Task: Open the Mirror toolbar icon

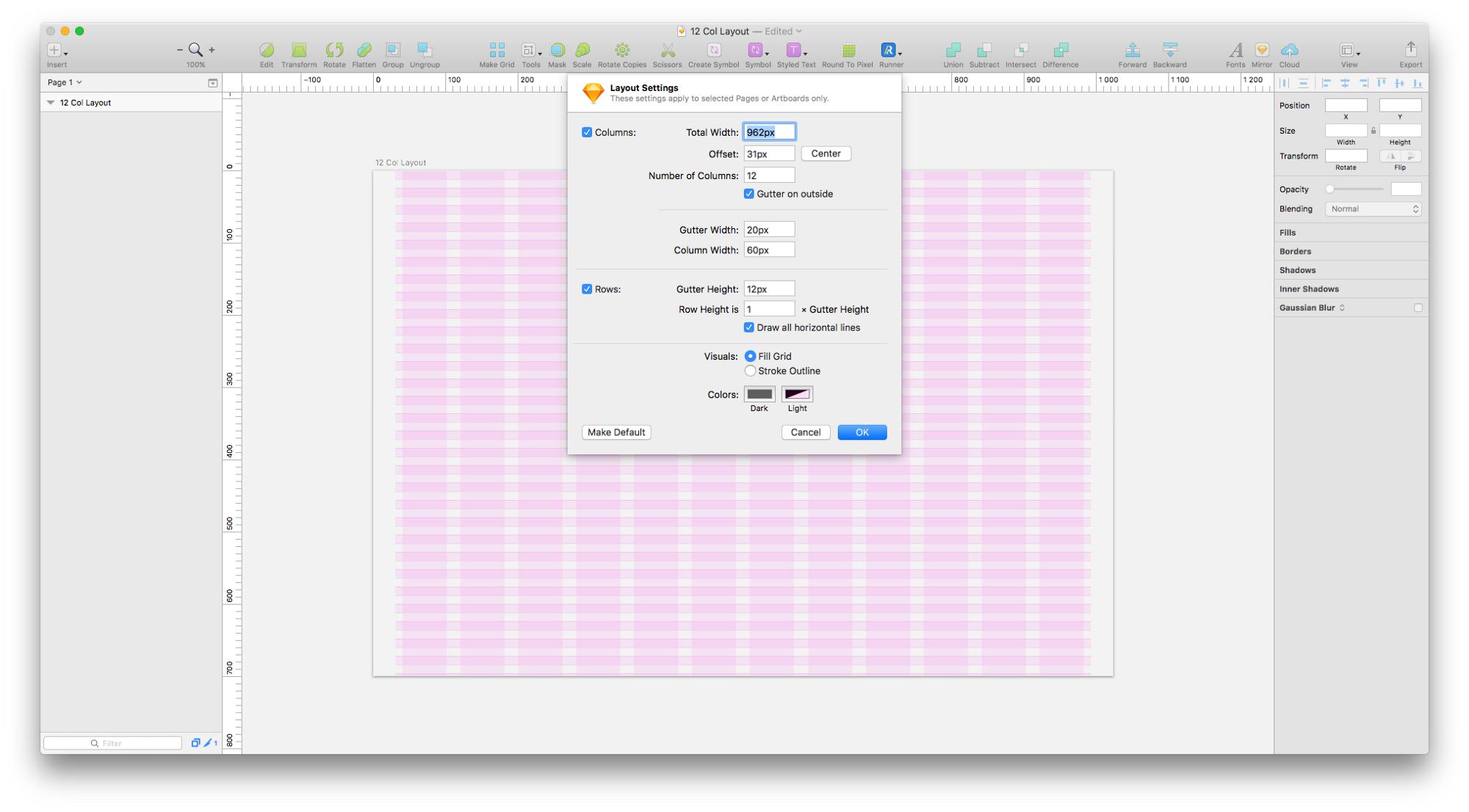Action: coord(1261,50)
